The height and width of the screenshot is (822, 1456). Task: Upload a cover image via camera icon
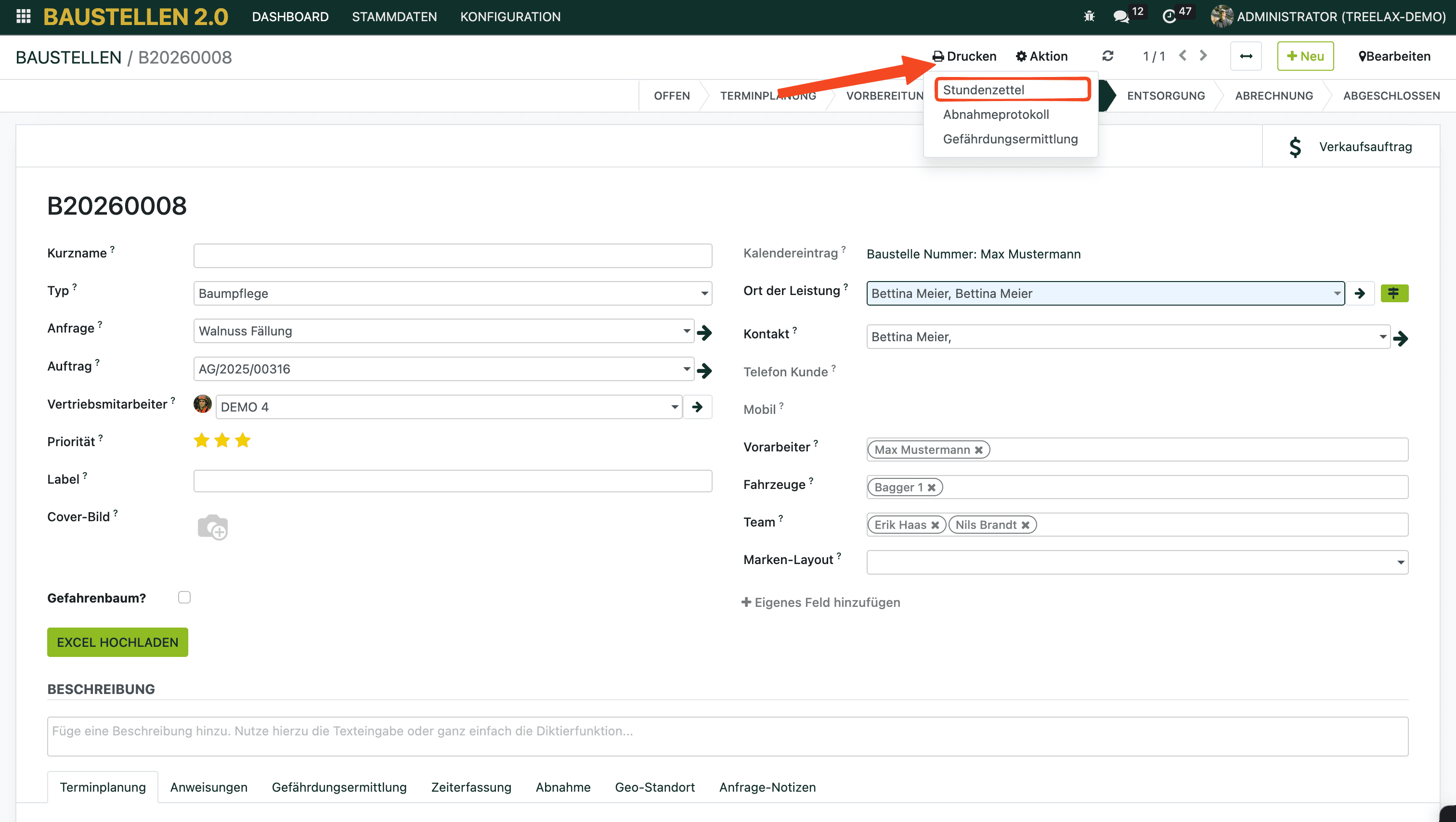(x=212, y=527)
